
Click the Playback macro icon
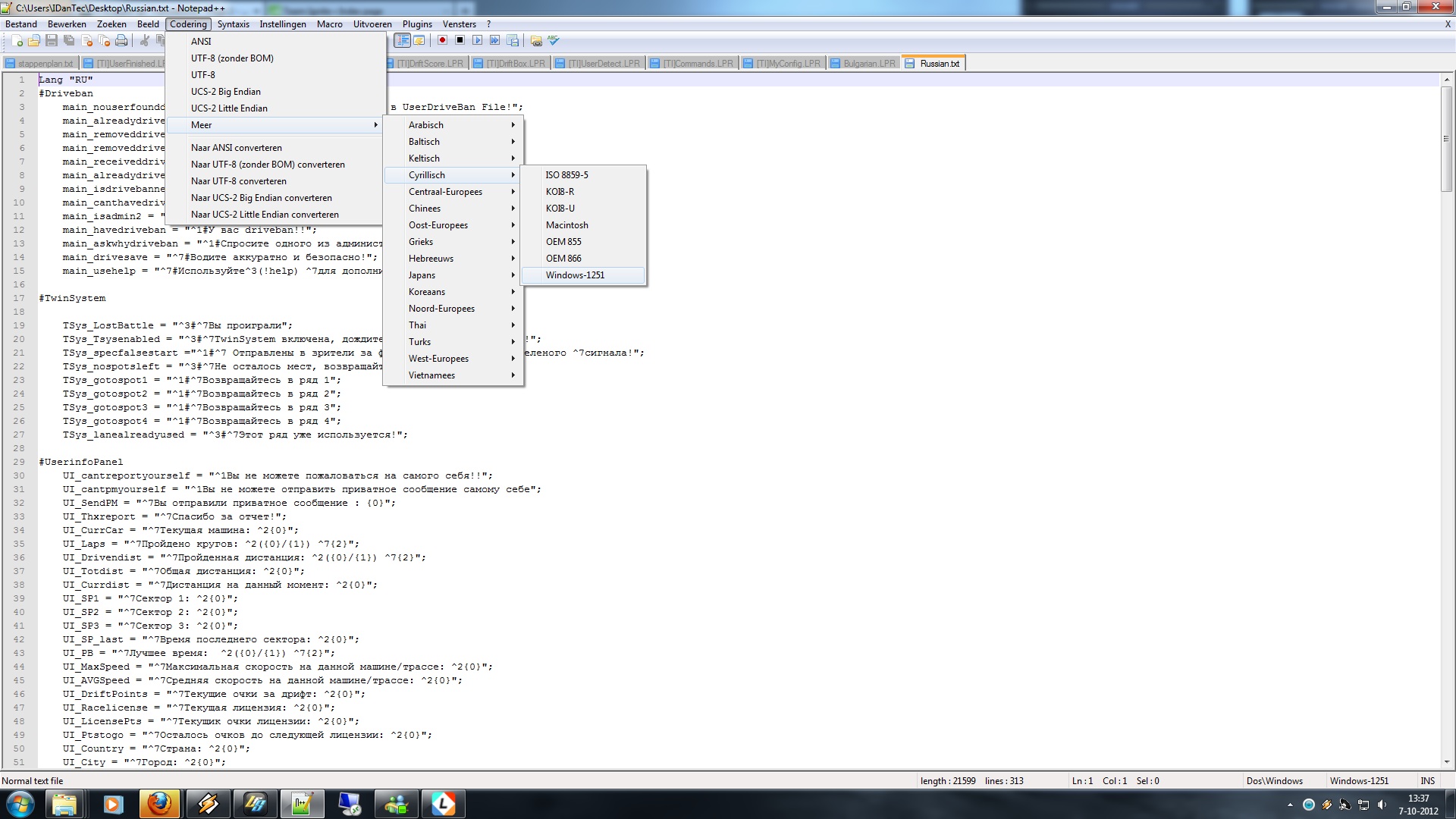(x=477, y=41)
